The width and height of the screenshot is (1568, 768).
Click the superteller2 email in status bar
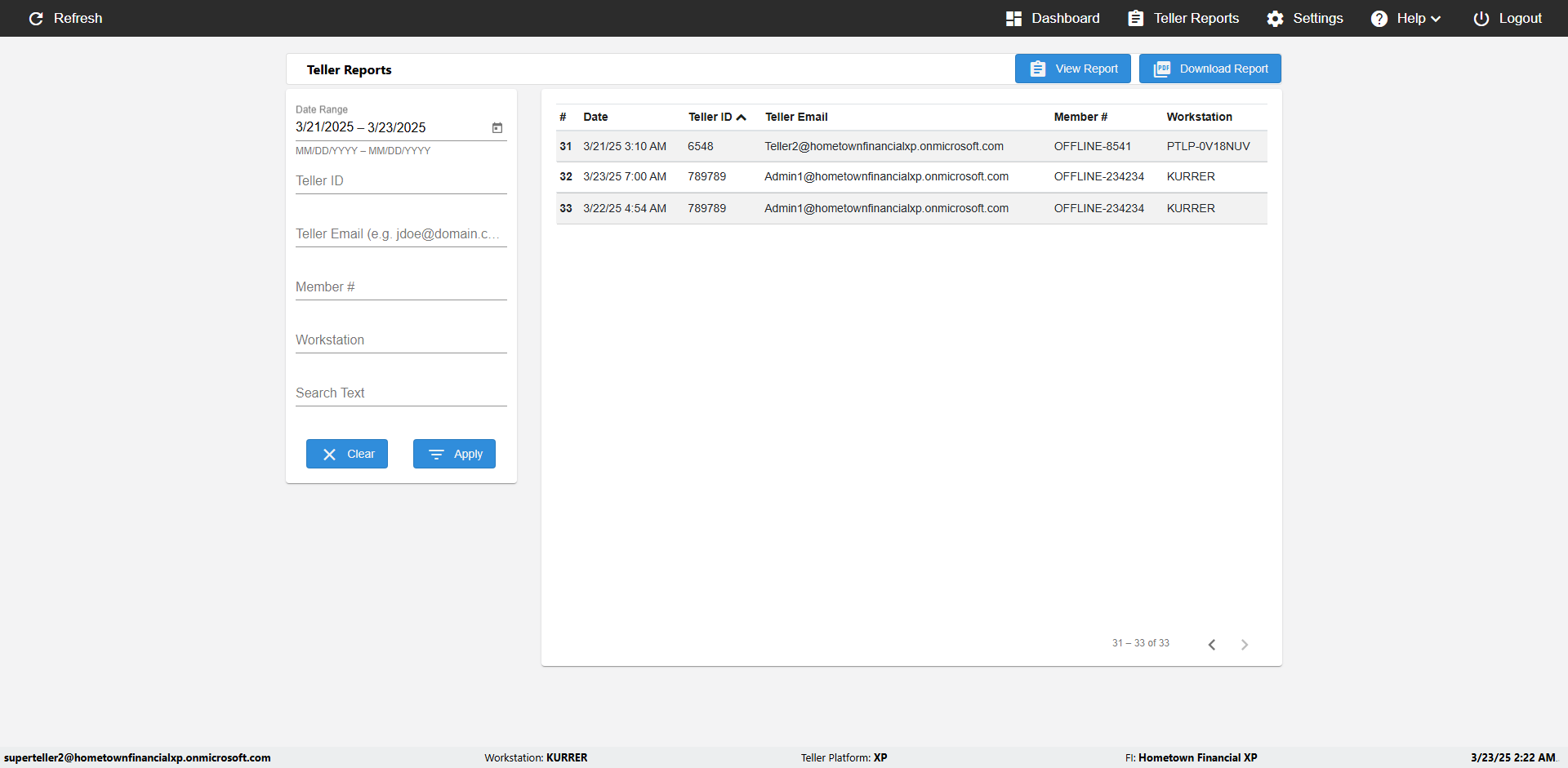137,757
